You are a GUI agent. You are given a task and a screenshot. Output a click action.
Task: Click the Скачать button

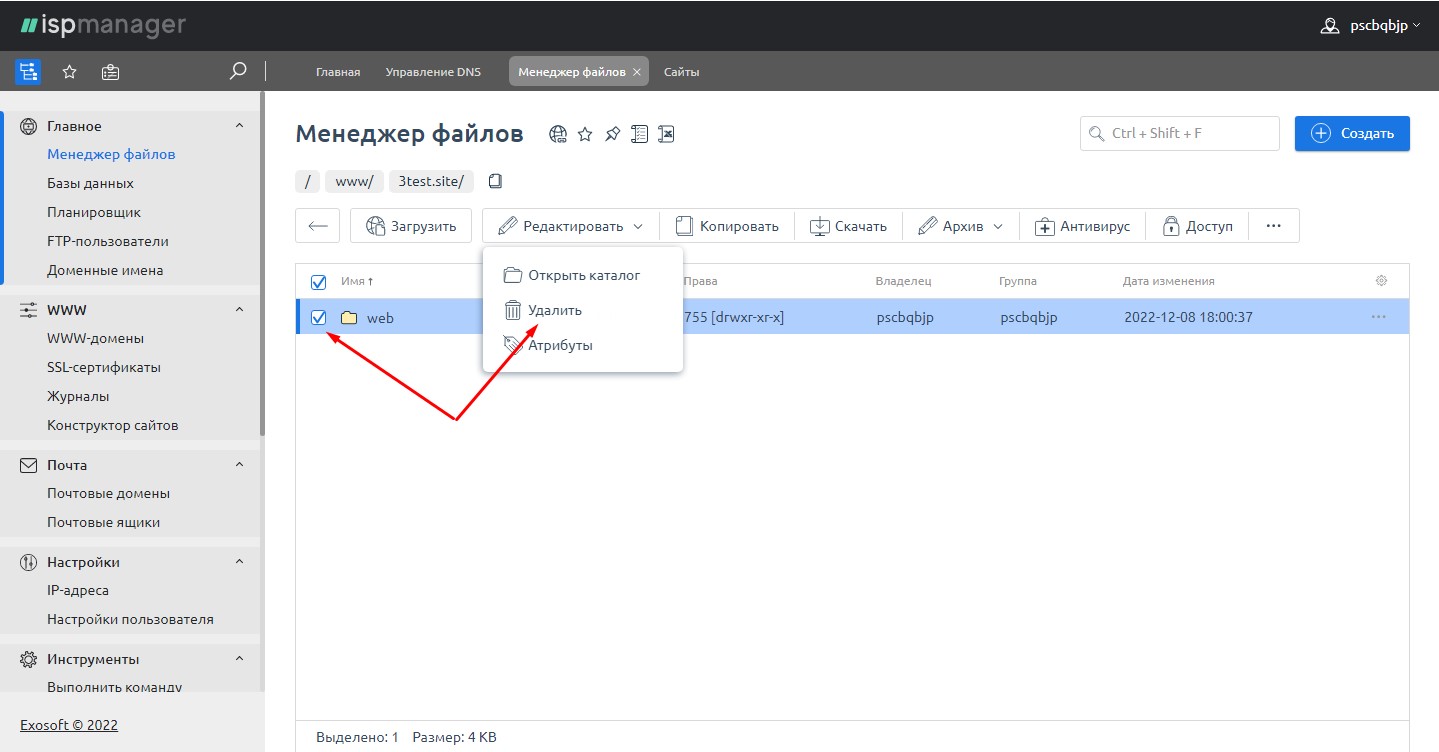[848, 226]
